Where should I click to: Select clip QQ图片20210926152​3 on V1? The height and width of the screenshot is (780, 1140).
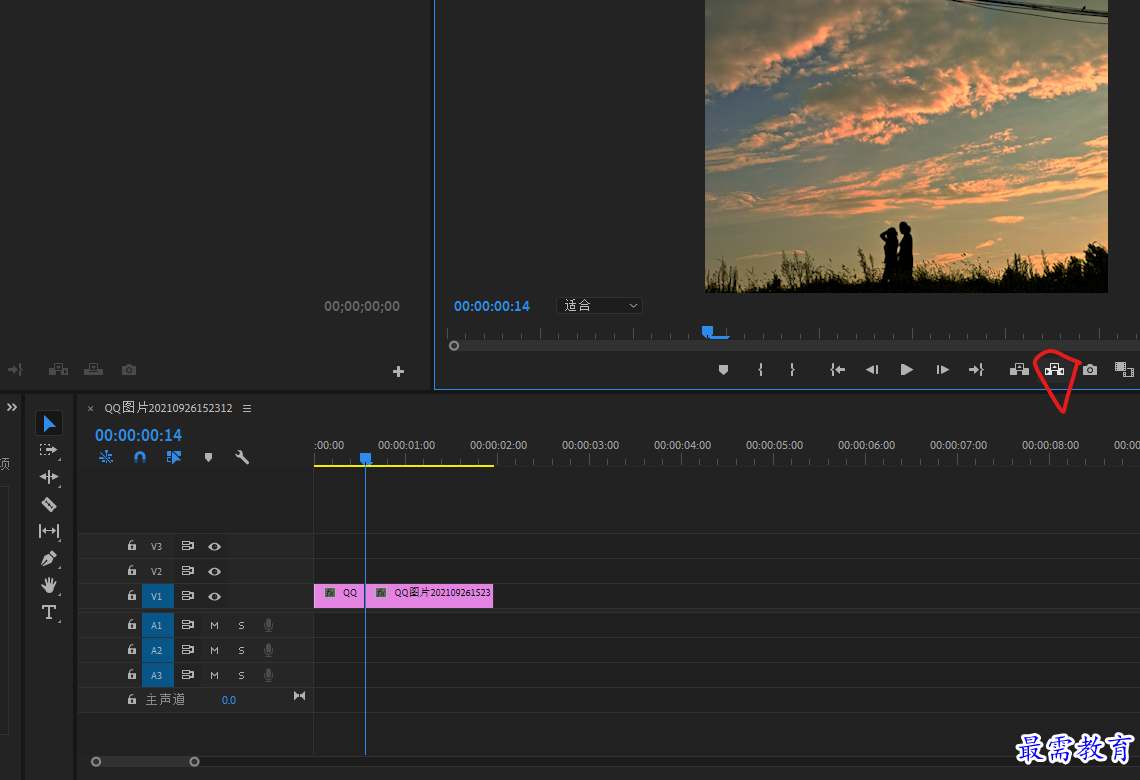tap(429, 595)
